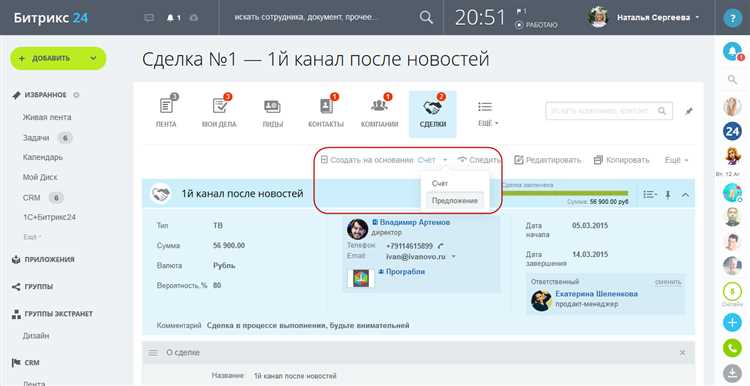750x386 pixels.
Task: Click the magnifier icon in header search
Action: [426, 17]
